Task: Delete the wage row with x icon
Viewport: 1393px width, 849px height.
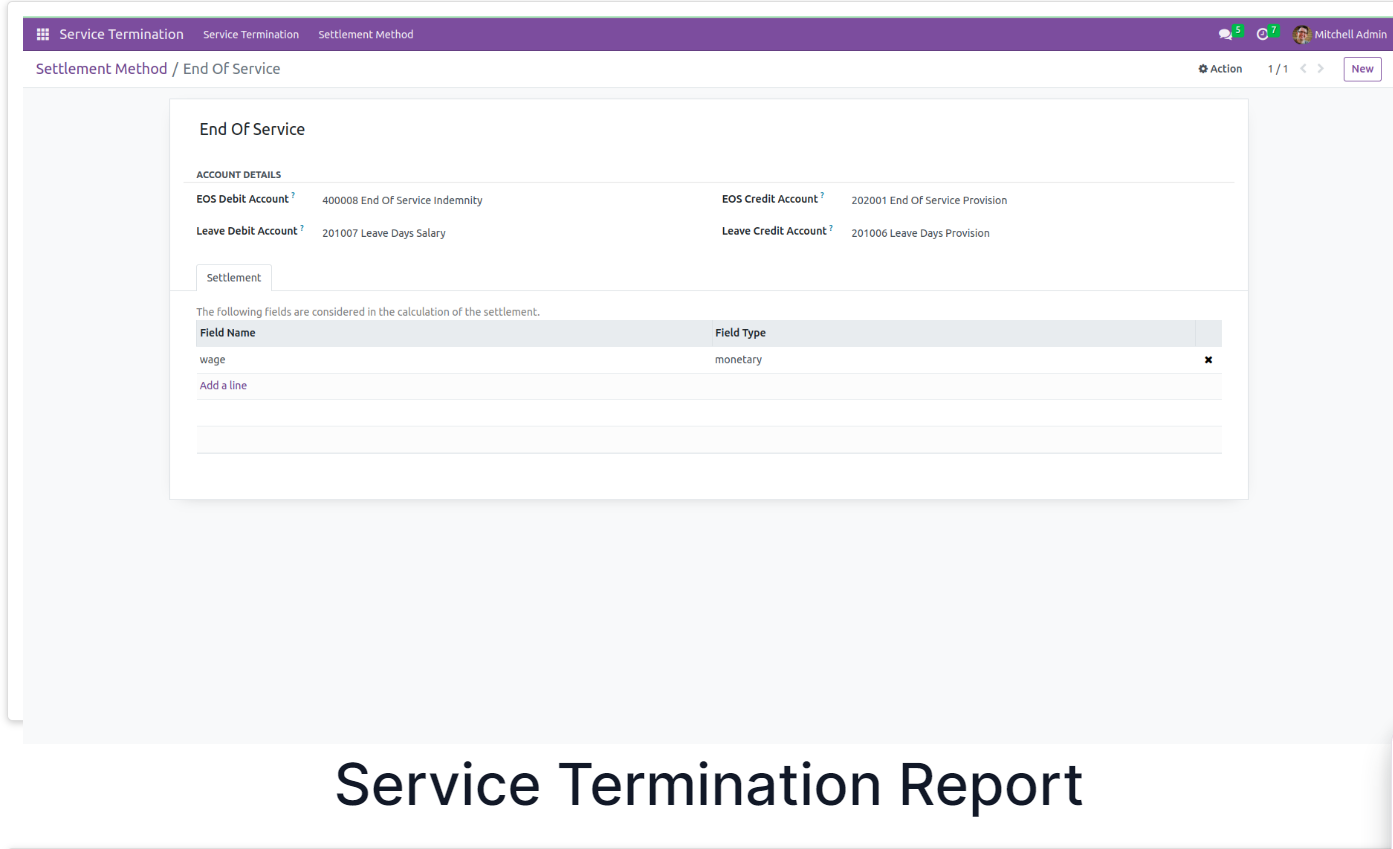Action: [1208, 360]
